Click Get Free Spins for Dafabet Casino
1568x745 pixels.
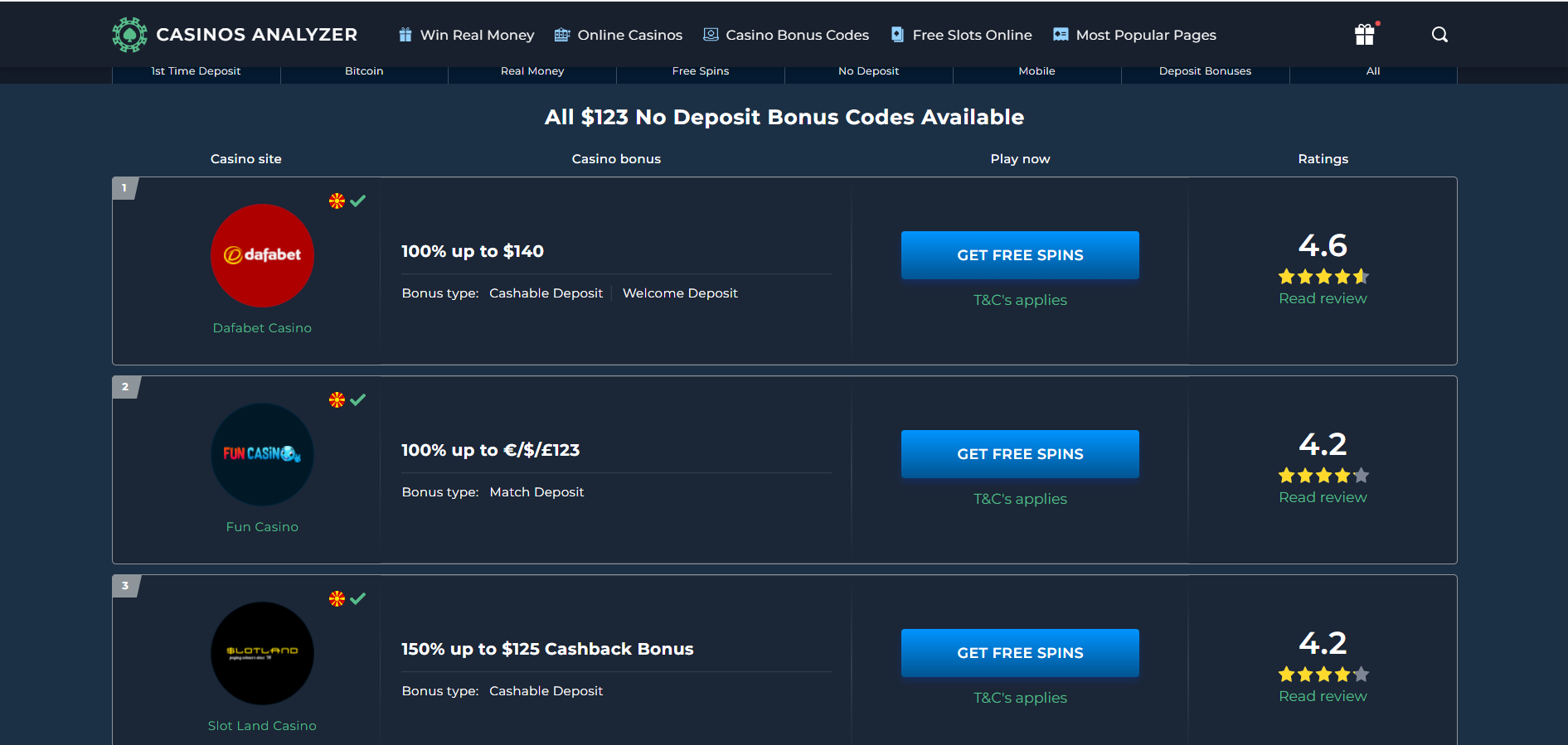pyautogui.click(x=1020, y=255)
